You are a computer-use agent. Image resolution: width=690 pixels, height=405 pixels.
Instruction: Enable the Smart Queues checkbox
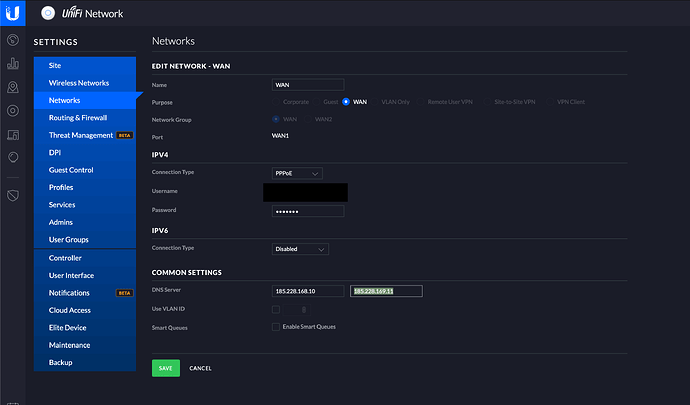276,327
